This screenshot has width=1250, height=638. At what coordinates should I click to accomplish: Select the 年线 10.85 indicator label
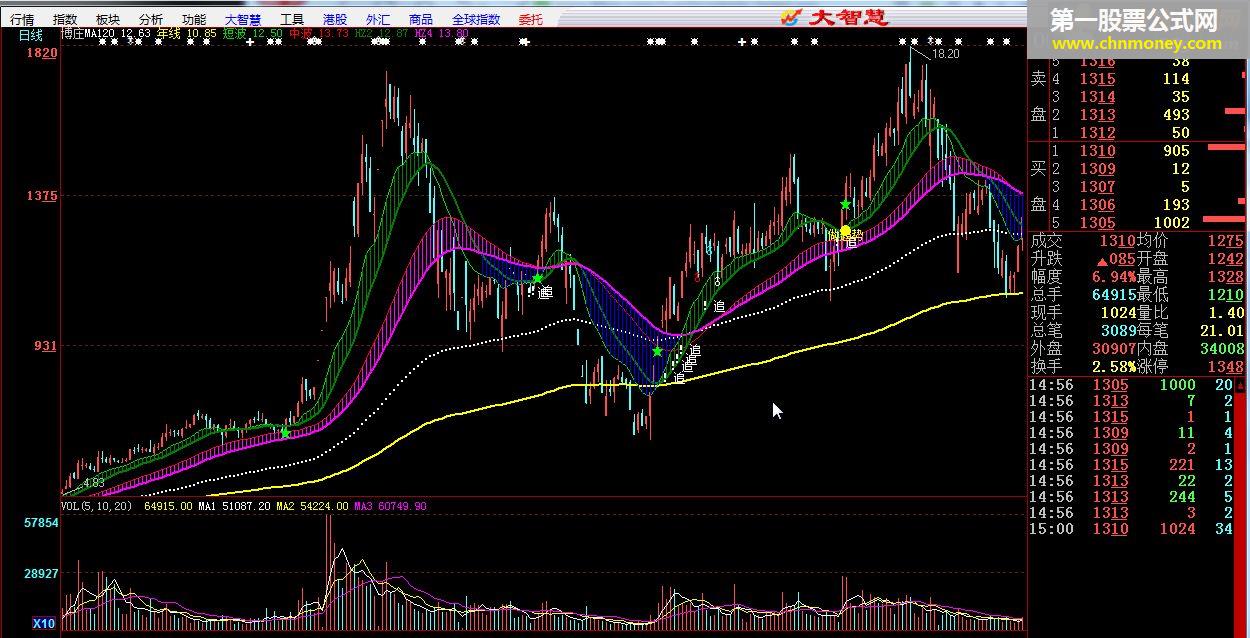186,34
